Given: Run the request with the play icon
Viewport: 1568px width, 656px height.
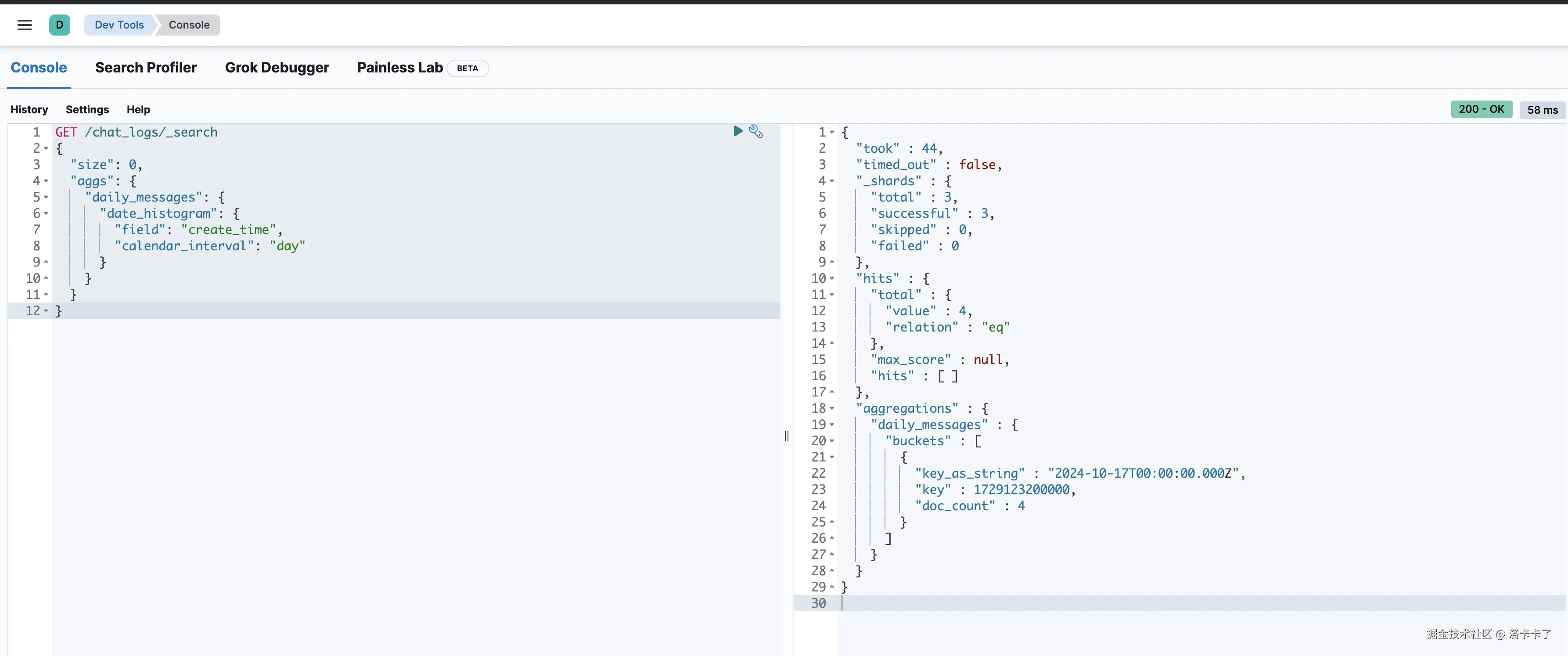Looking at the screenshot, I should point(738,131).
